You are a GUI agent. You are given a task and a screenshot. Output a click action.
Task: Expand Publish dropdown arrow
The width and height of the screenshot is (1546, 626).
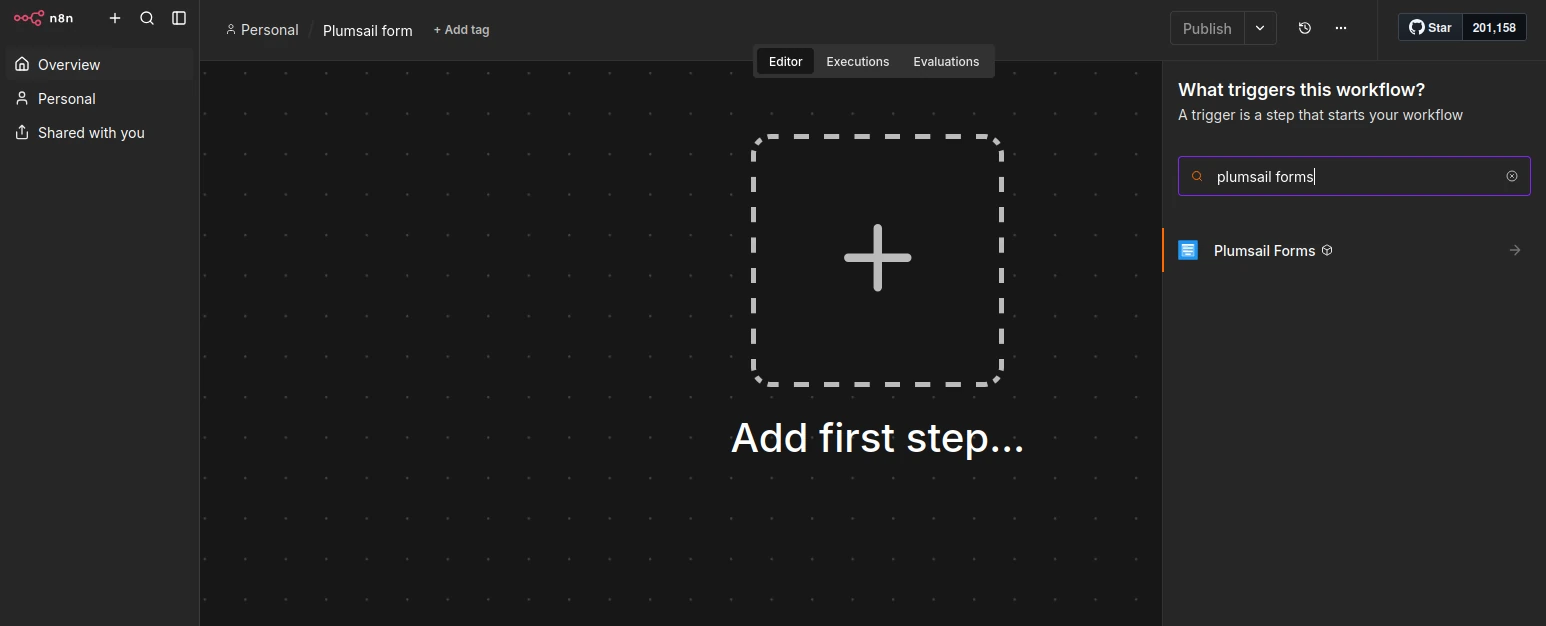1260,28
